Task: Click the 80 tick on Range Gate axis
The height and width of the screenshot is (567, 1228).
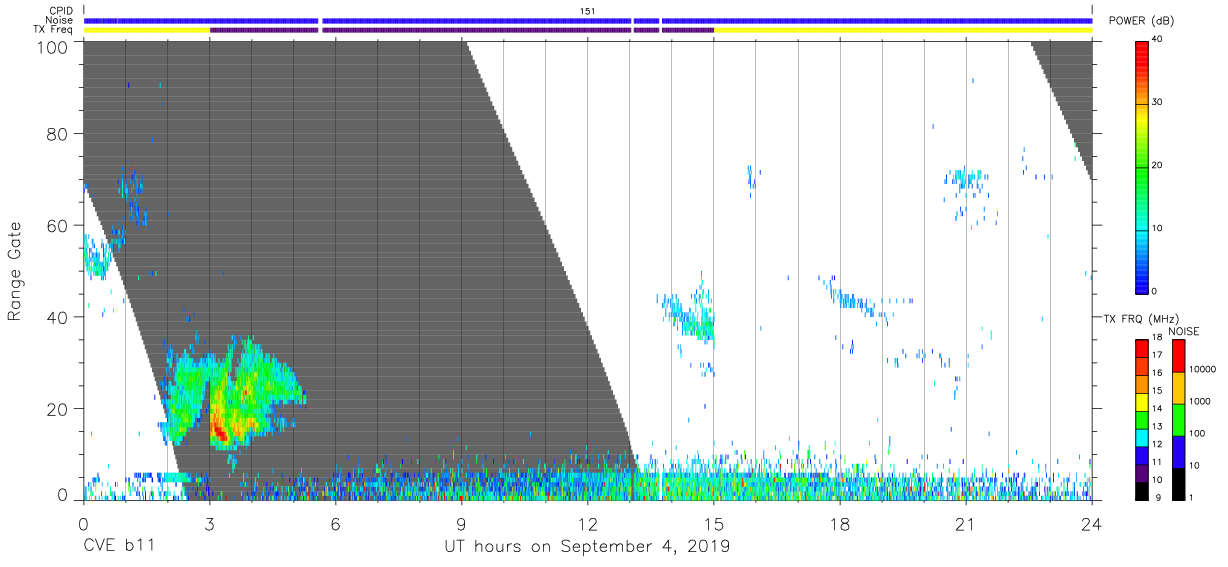Action: (x=58, y=134)
